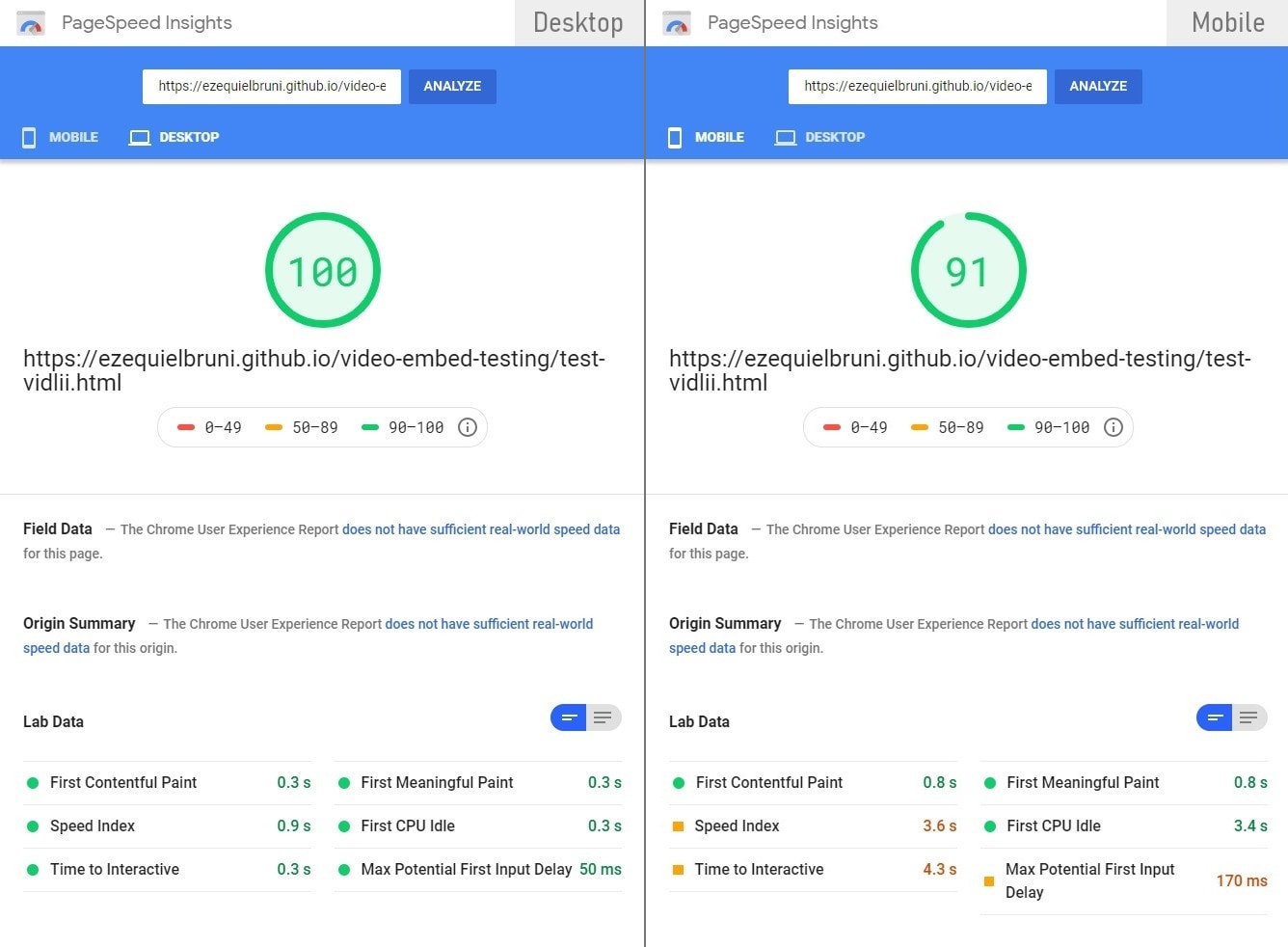Click the Desktop label at top
The image size is (1288, 947).
(x=578, y=22)
